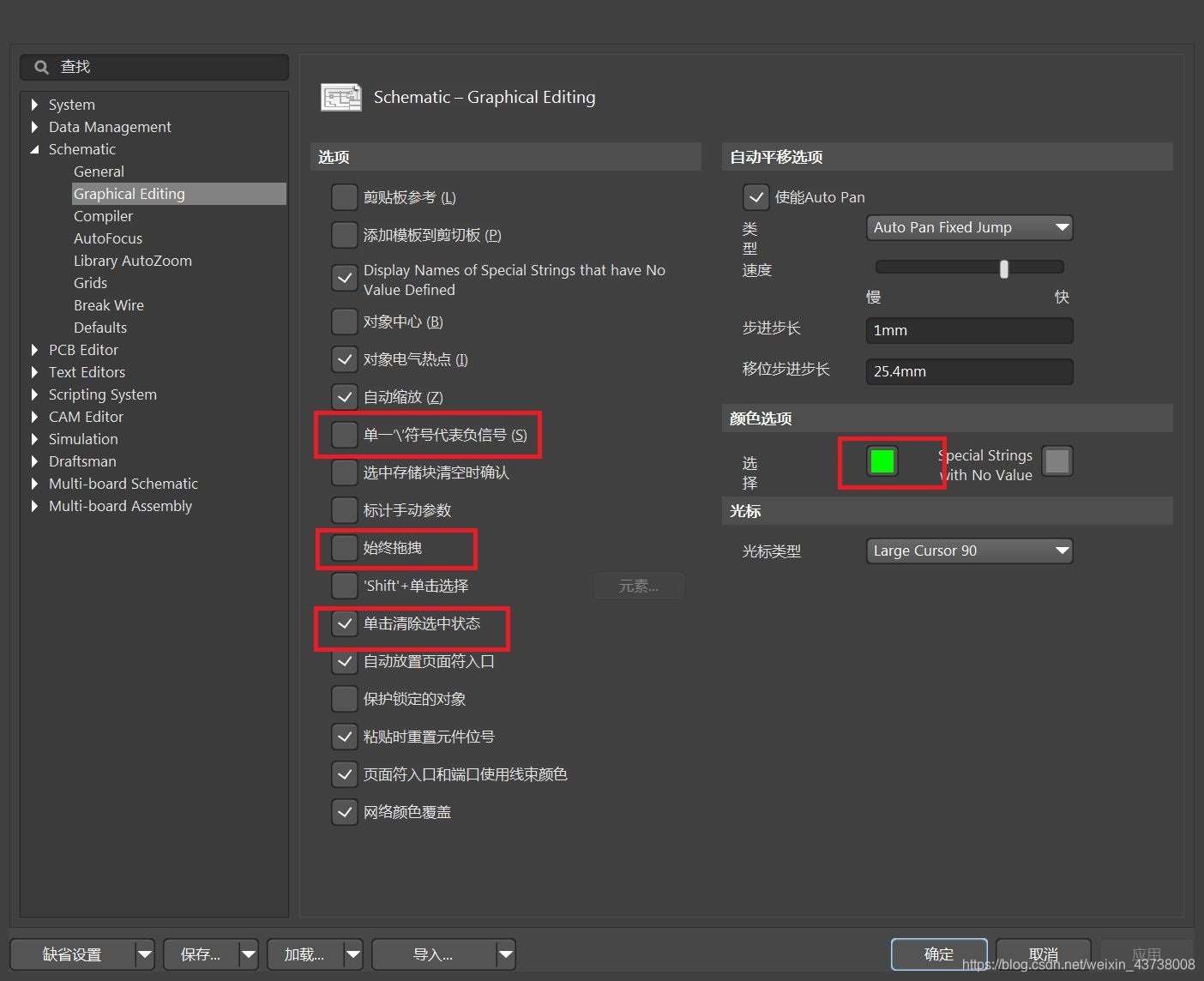Click 导入... button
The width and height of the screenshot is (1204, 981).
433,954
